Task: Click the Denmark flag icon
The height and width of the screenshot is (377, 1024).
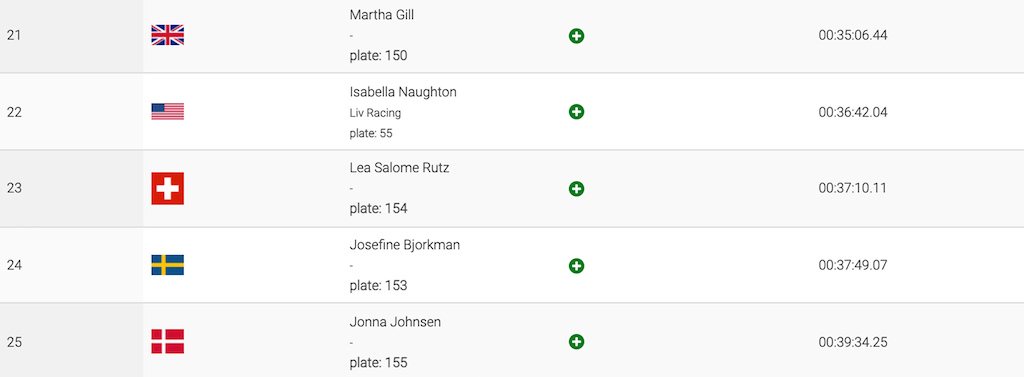Action: tap(168, 342)
